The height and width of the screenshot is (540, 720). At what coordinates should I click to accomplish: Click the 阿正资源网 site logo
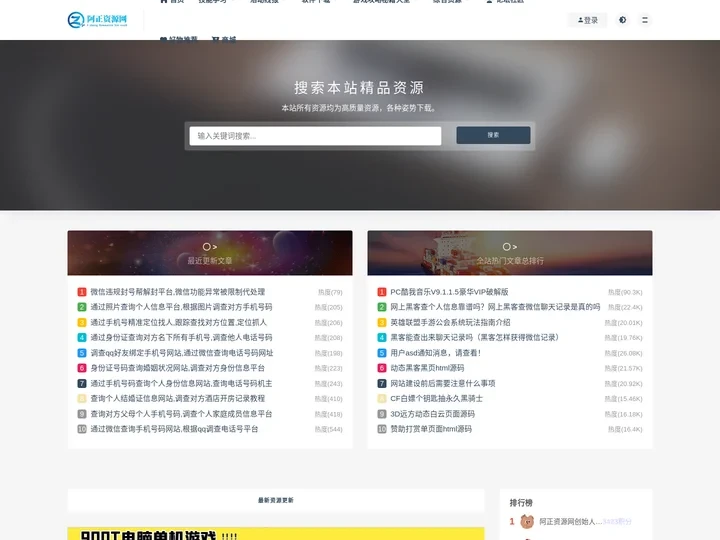tap(97, 20)
